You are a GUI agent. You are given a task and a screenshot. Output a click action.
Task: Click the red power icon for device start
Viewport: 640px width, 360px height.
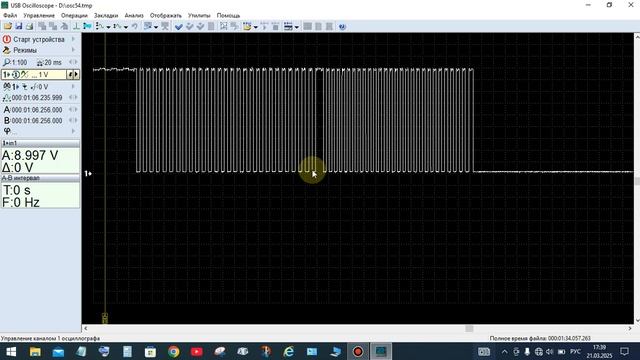point(7,39)
